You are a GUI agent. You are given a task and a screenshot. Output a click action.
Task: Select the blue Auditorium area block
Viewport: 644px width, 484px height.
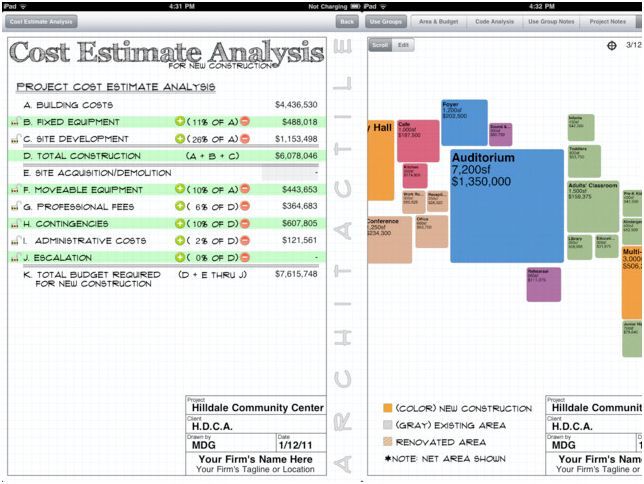click(507, 205)
